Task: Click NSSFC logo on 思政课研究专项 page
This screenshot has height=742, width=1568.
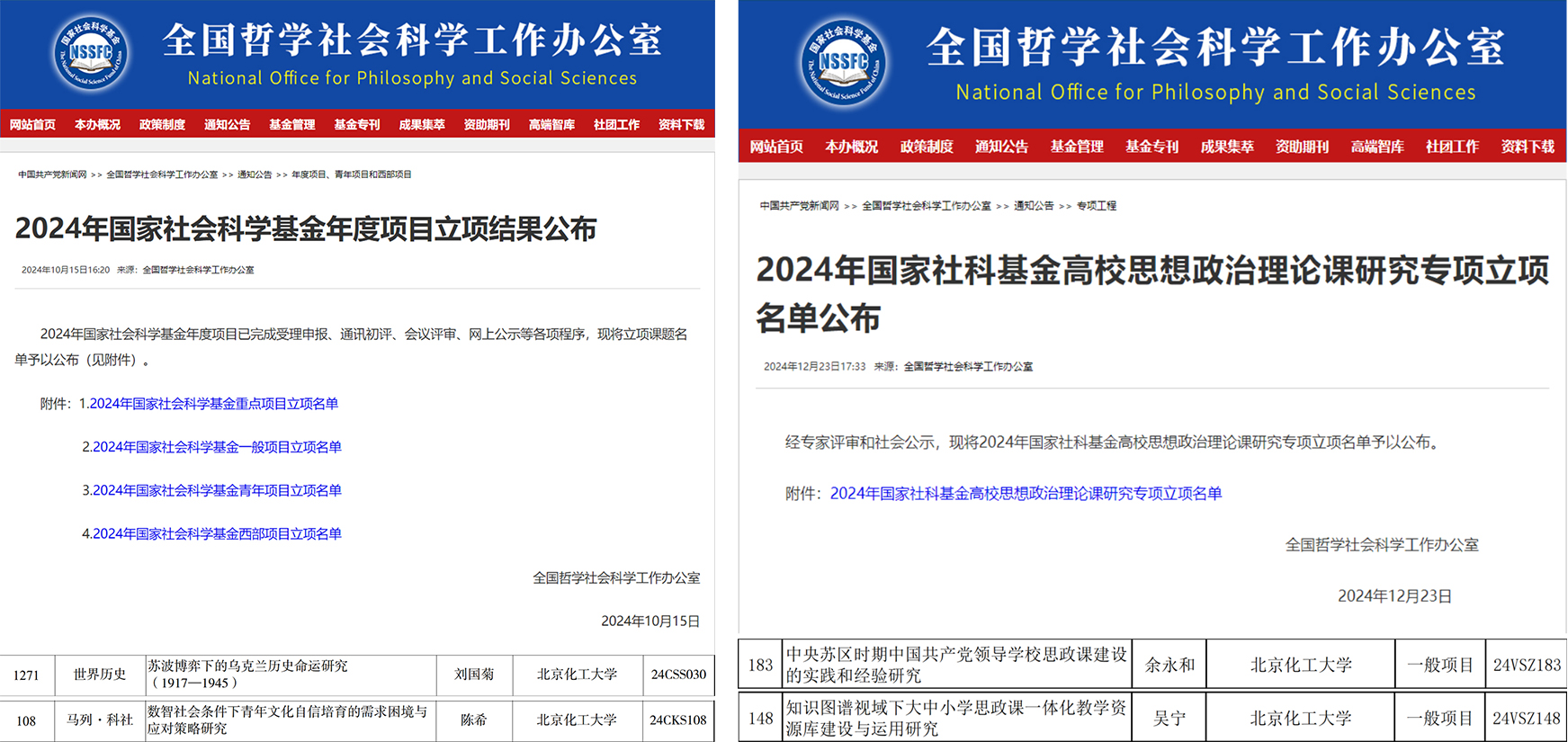Action: point(844,62)
